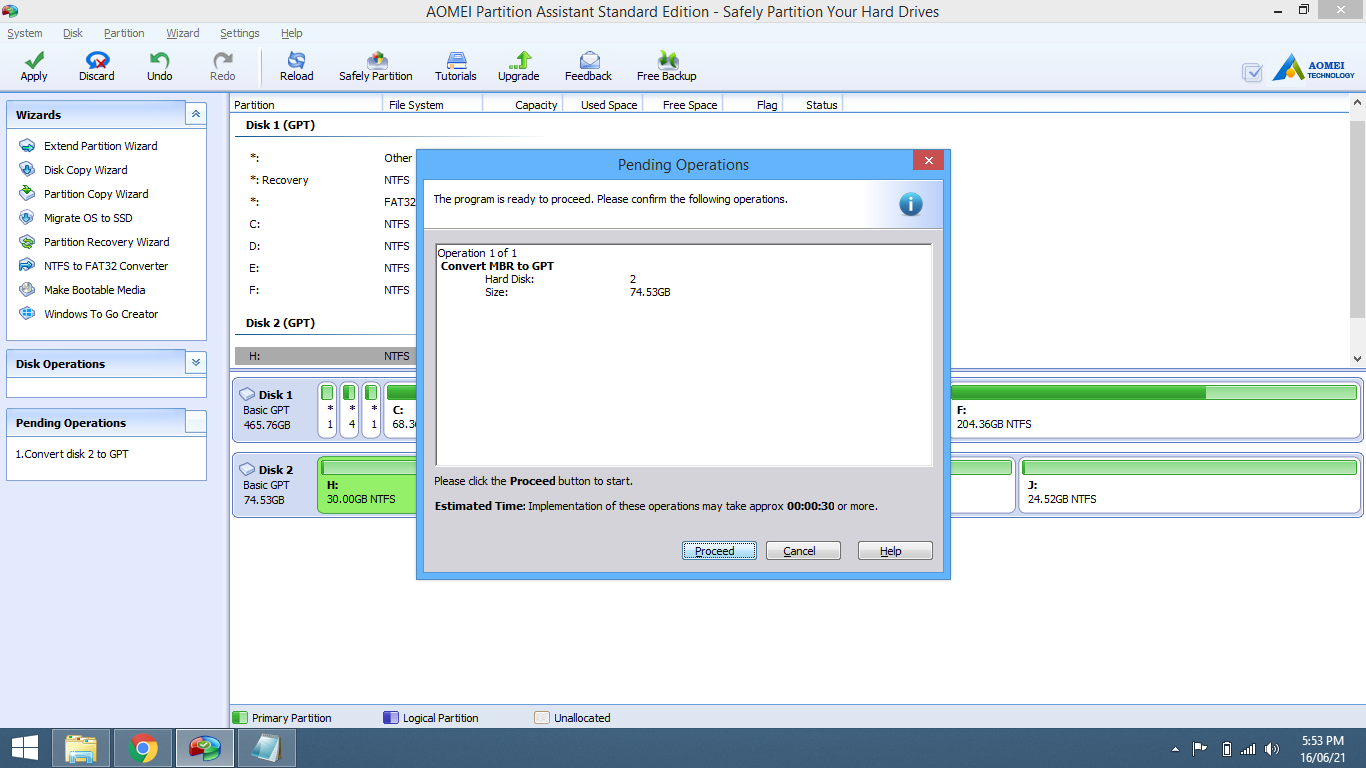Click the Capacity column header
The height and width of the screenshot is (768, 1366).
[x=522, y=104]
